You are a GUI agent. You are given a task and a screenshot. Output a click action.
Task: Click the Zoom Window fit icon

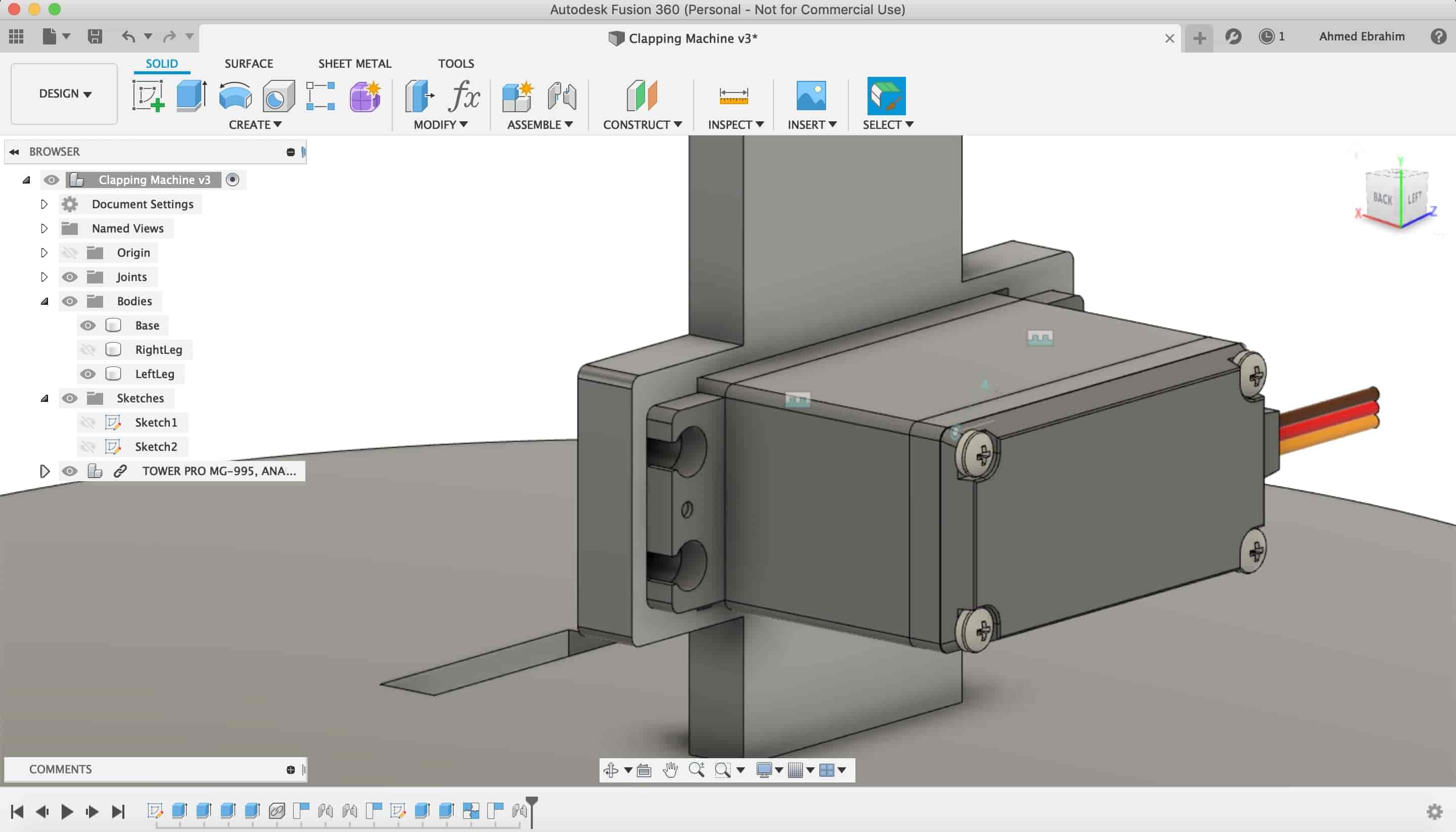723,770
